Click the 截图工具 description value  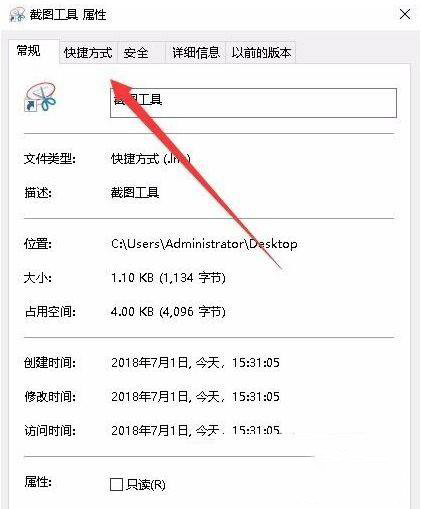click(x=135, y=193)
